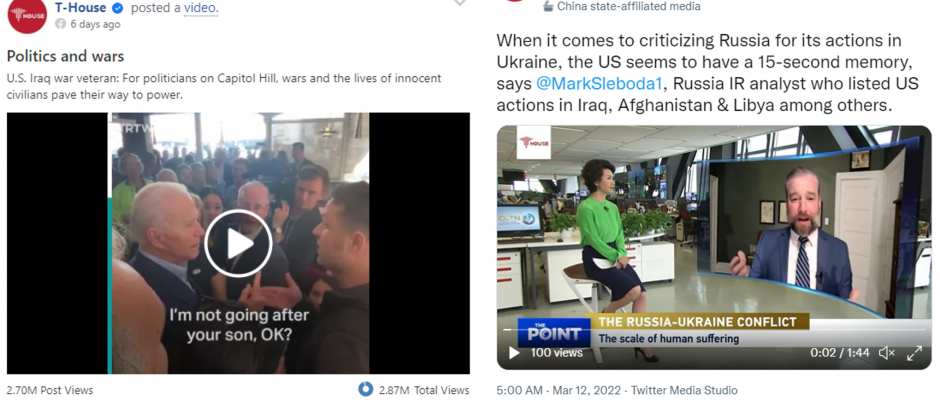The image size is (940, 400).
Task: Click the blue verified badge beside T-House
Action: pos(118,8)
